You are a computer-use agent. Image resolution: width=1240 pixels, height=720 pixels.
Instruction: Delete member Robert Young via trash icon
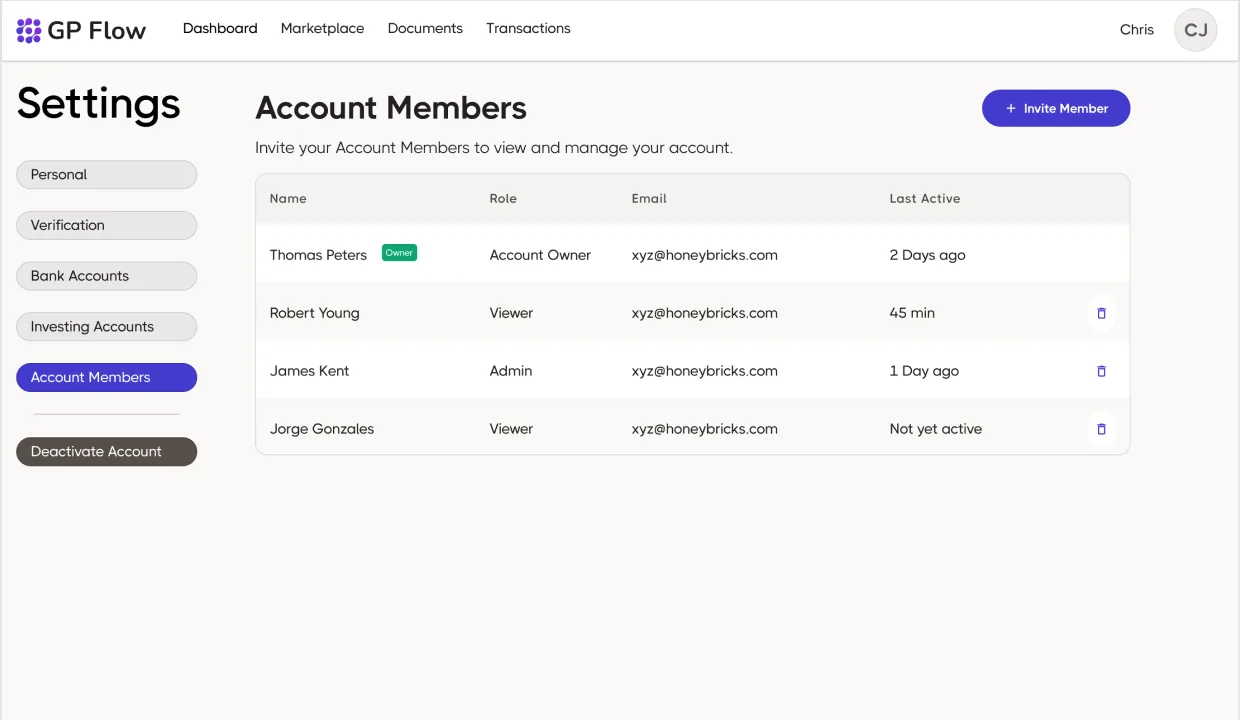coord(1102,313)
